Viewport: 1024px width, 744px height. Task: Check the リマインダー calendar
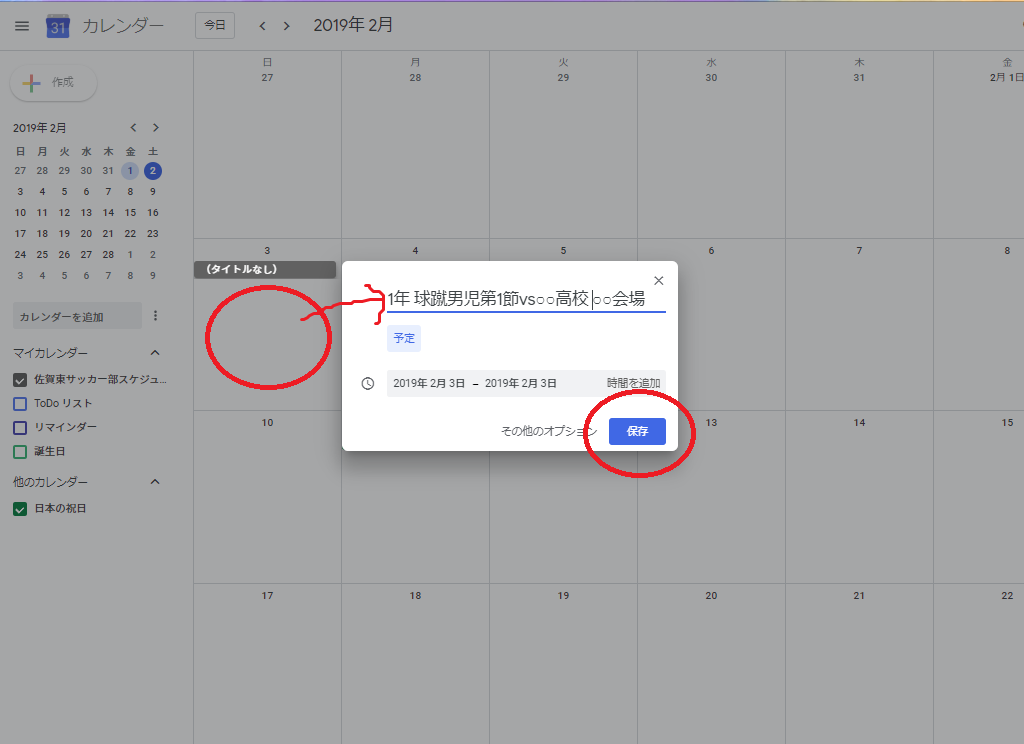coord(20,428)
